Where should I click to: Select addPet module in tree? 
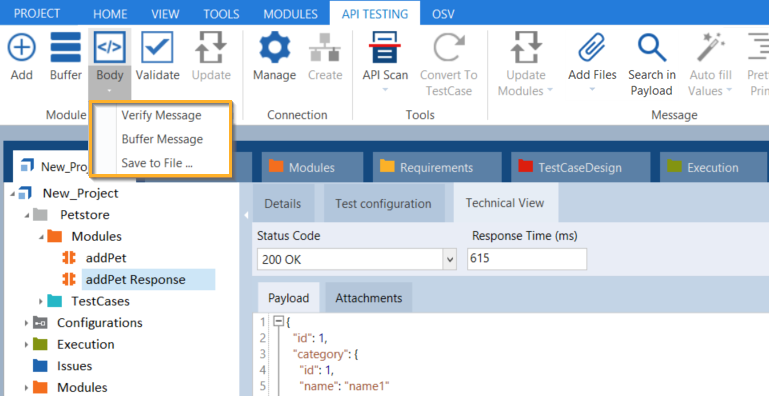point(106,258)
